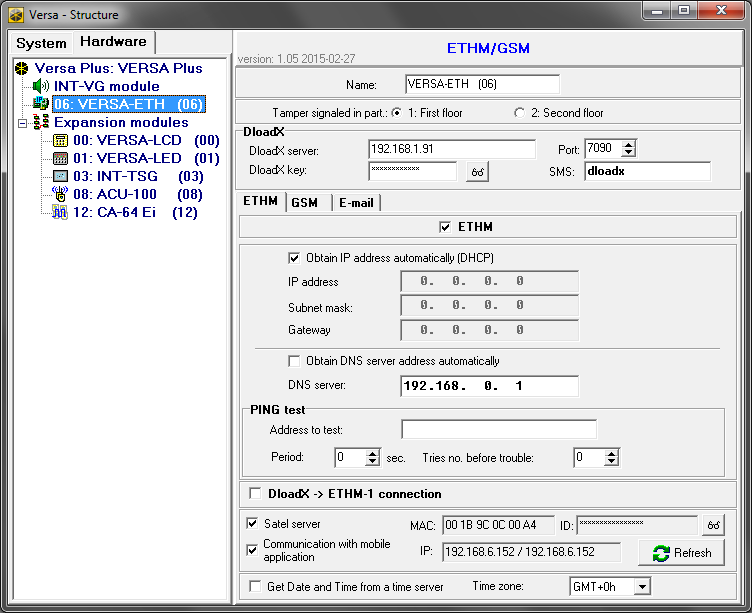Increase Tries no. before trouble value
Viewport: 752px width, 613px height.
[x=611, y=453]
